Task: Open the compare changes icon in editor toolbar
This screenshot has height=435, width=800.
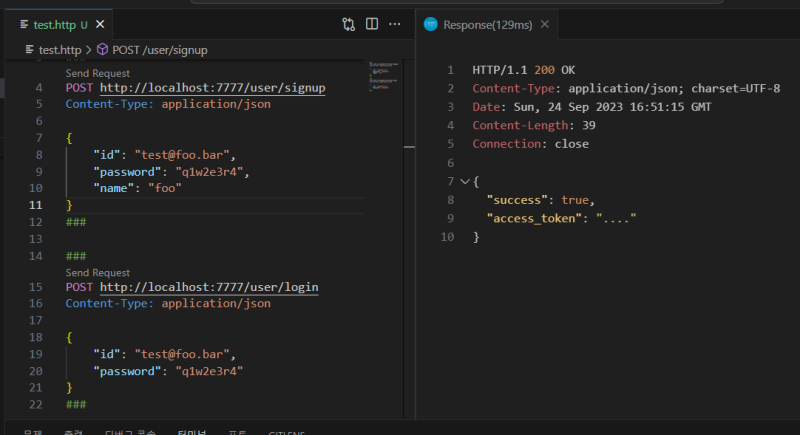Action: click(348, 24)
